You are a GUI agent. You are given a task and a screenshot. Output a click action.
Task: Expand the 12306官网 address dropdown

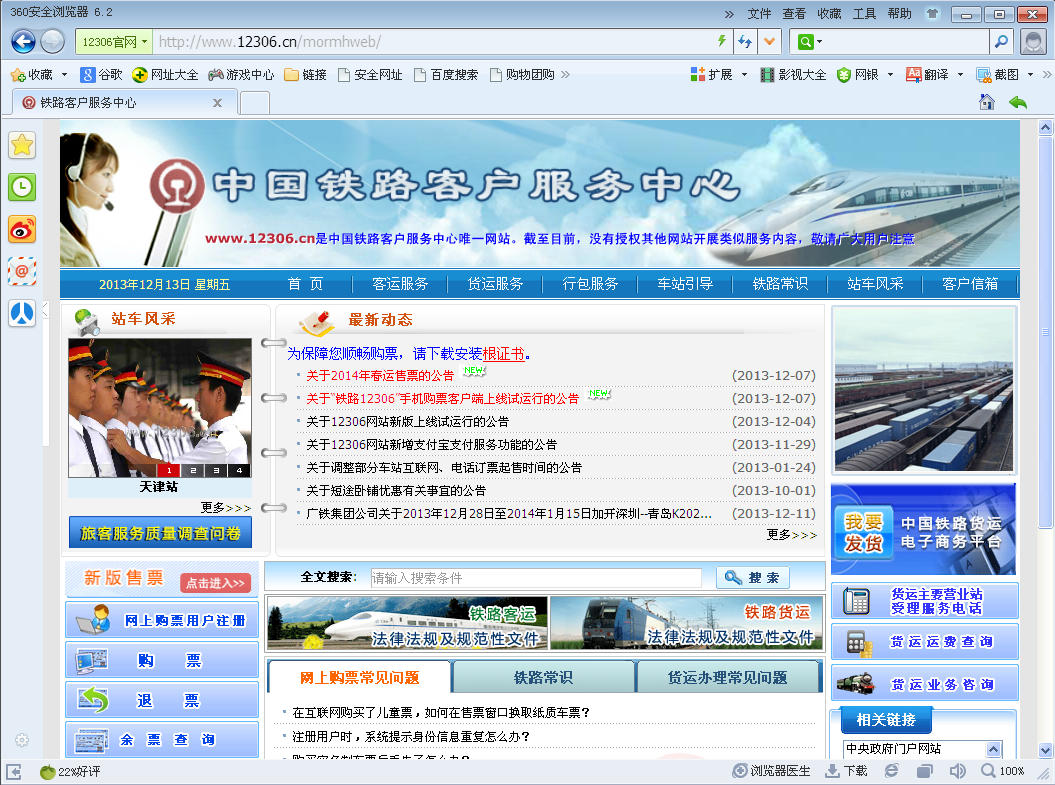(x=144, y=42)
